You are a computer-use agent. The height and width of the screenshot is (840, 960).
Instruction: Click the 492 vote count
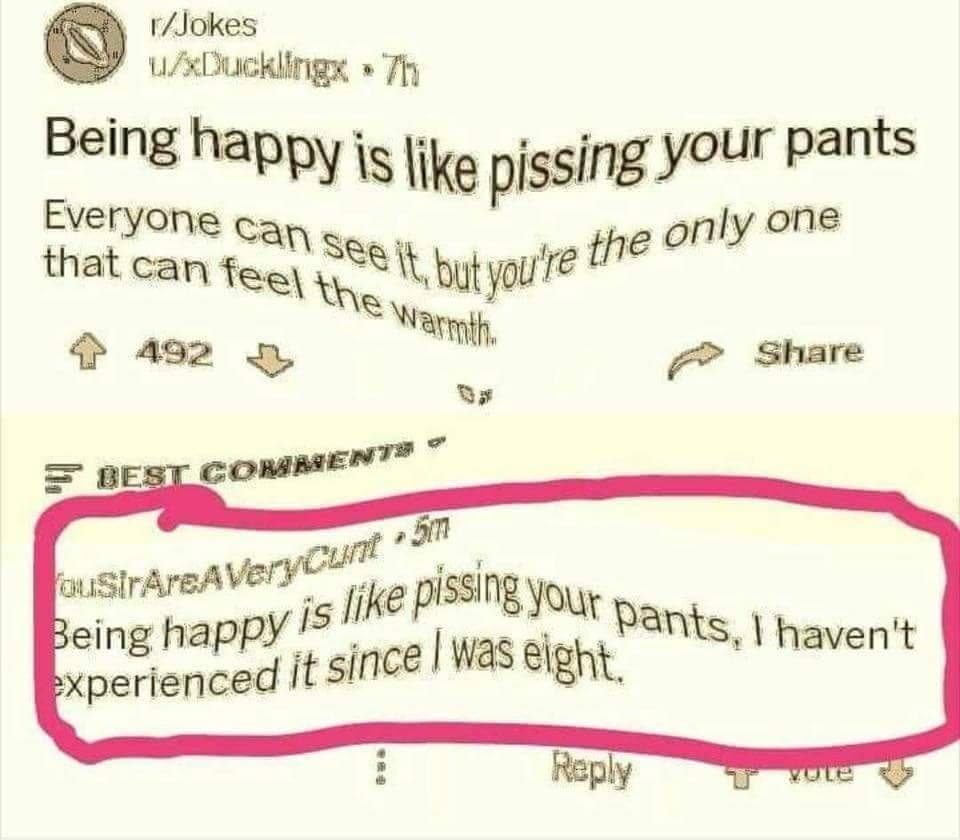(x=174, y=351)
